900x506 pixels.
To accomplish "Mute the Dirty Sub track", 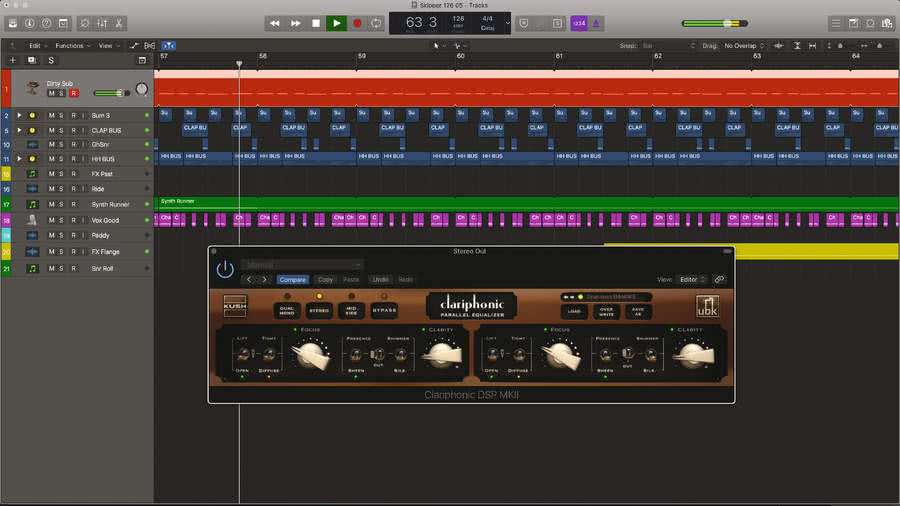I will tap(52, 93).
